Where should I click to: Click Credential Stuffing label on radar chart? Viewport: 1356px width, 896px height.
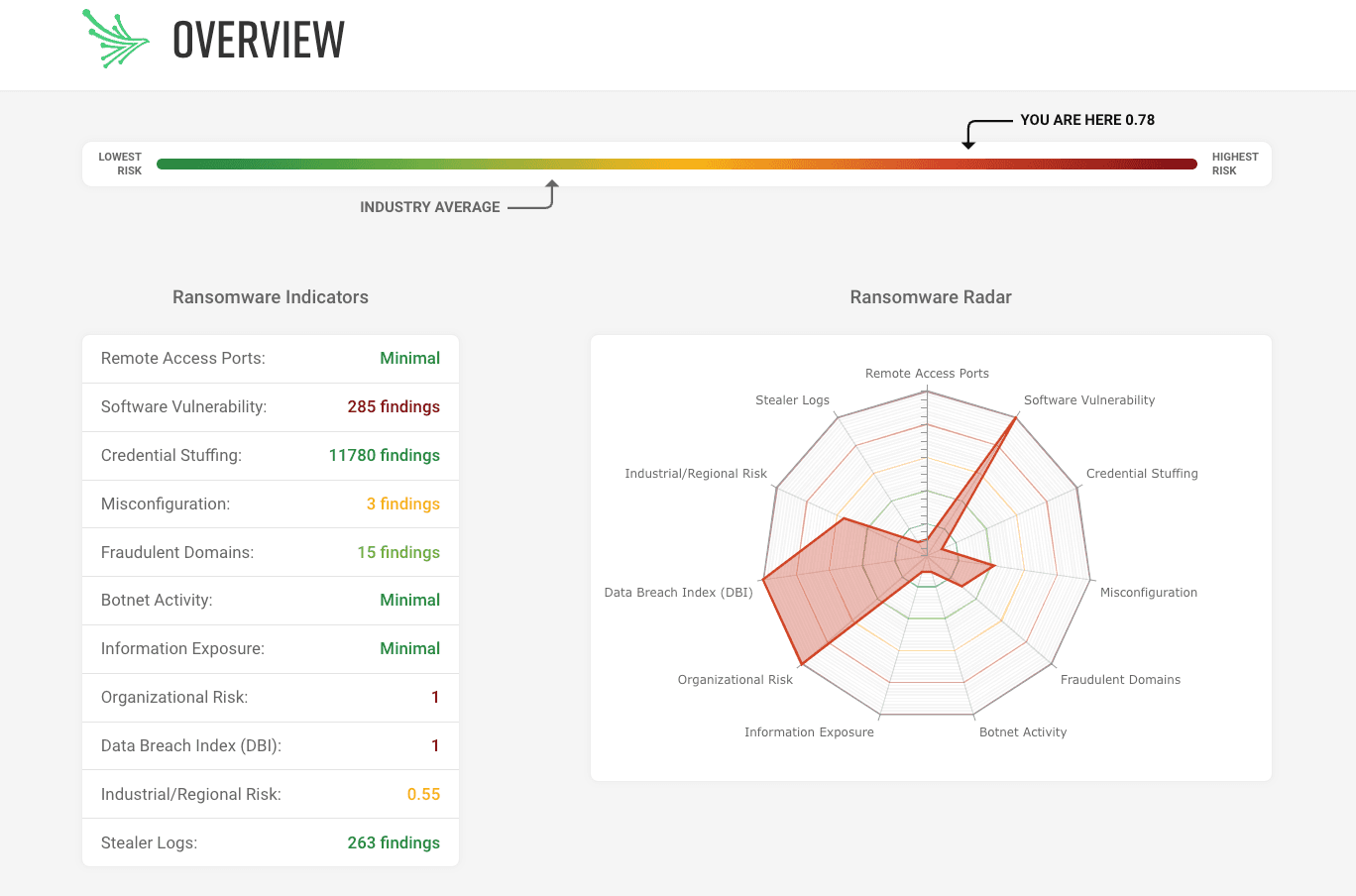point(1141,474)
